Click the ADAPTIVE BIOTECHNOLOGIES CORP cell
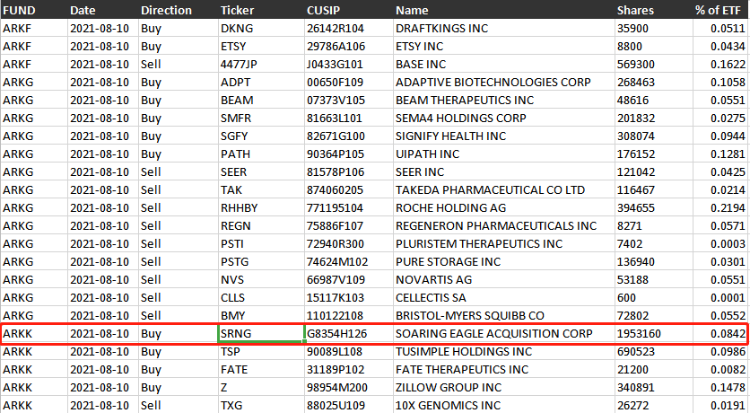The image size is (750, 413). (x=490, y=82)
